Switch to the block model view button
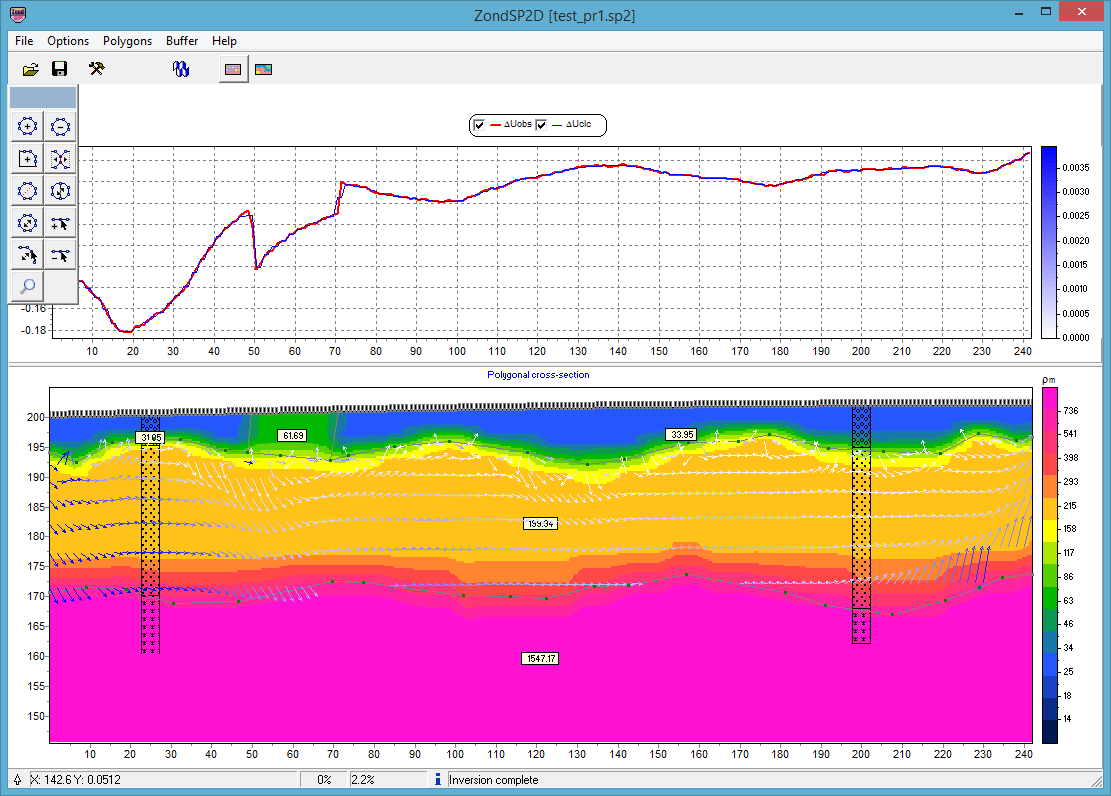Image resolution: width=1111 pixels, height=796 pixels. click(x=234, y=69)
